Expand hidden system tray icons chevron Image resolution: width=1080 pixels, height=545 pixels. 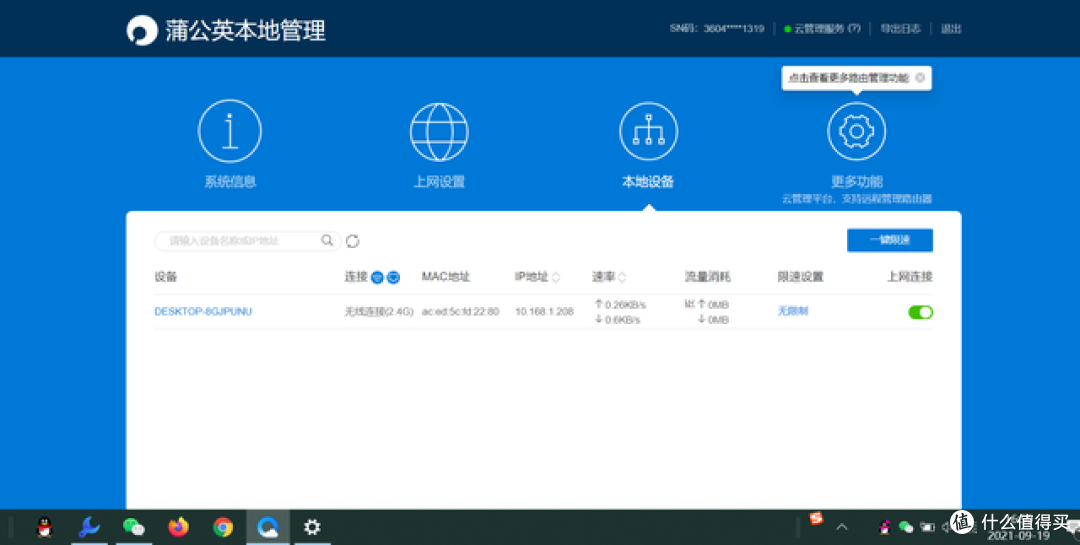coord(842,527)
